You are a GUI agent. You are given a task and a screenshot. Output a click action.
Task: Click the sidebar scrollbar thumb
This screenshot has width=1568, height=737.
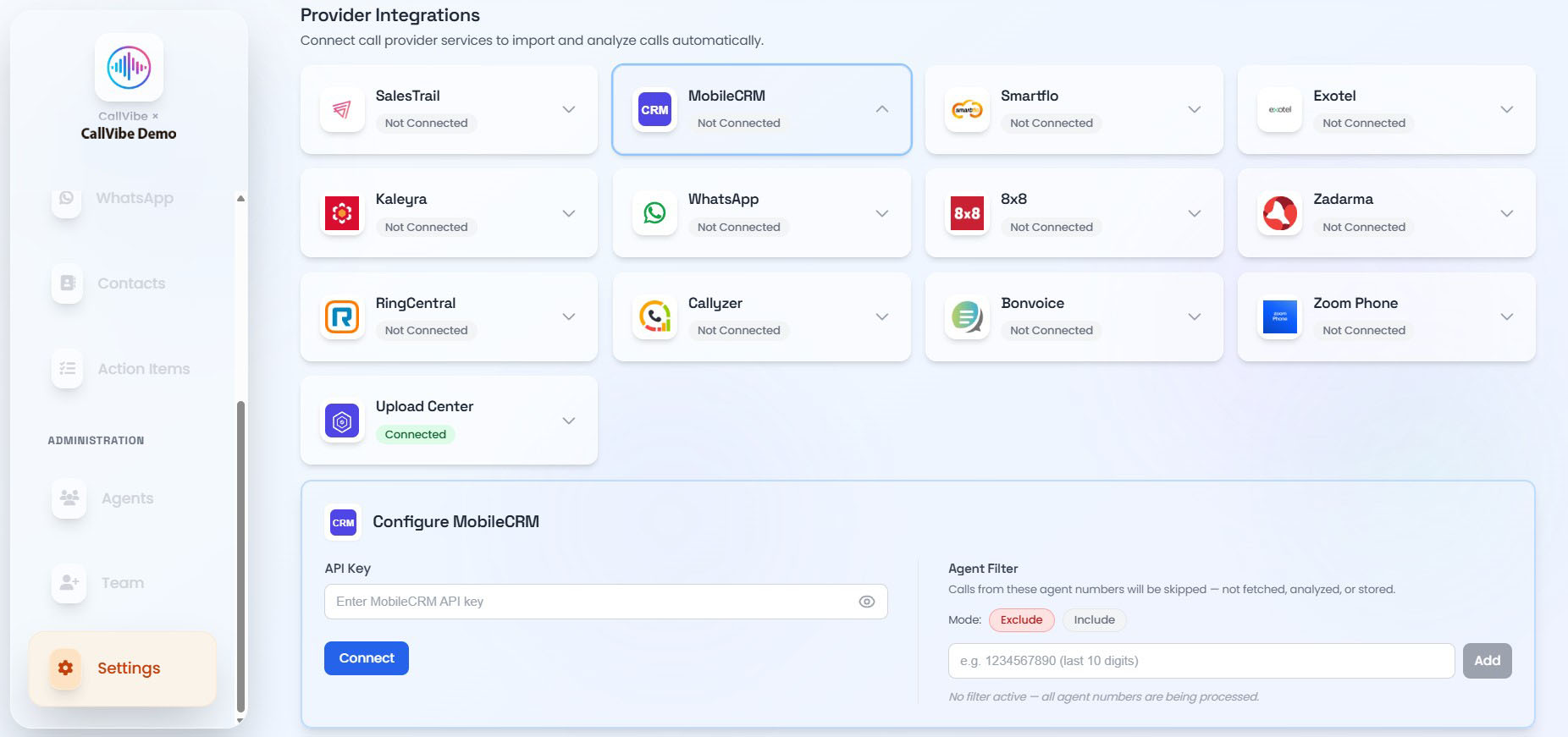(x=240, y=557)
